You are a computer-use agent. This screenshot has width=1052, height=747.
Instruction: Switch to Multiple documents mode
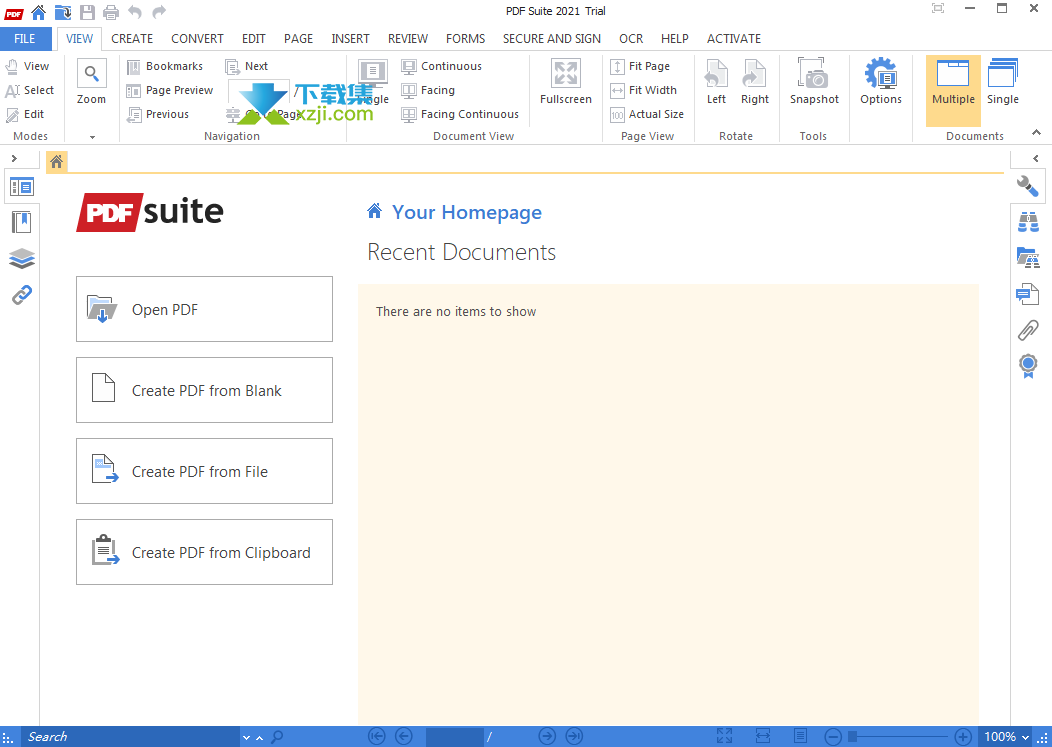tap(953, 90)
